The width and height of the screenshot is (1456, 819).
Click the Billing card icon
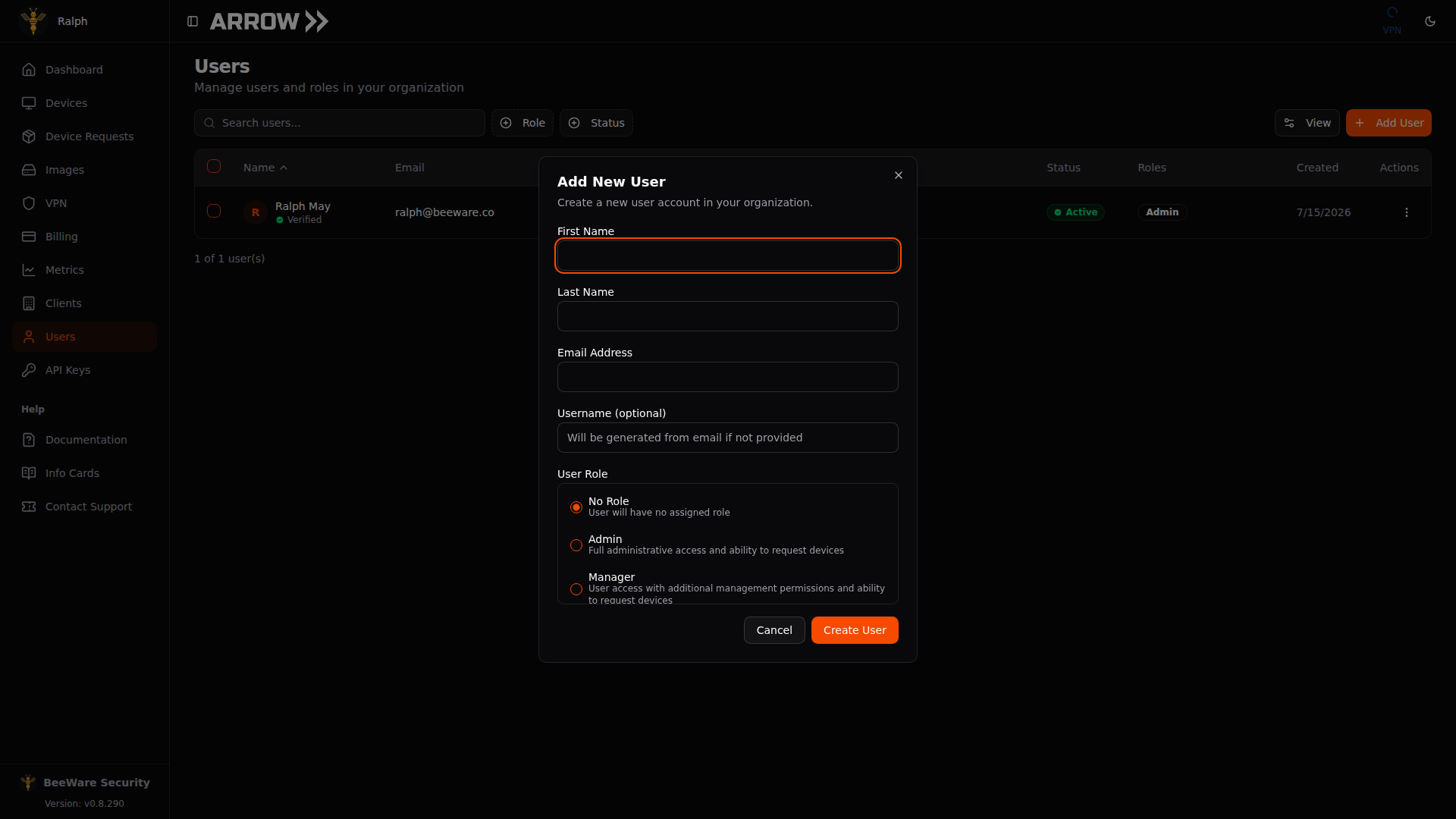point(29,237)
